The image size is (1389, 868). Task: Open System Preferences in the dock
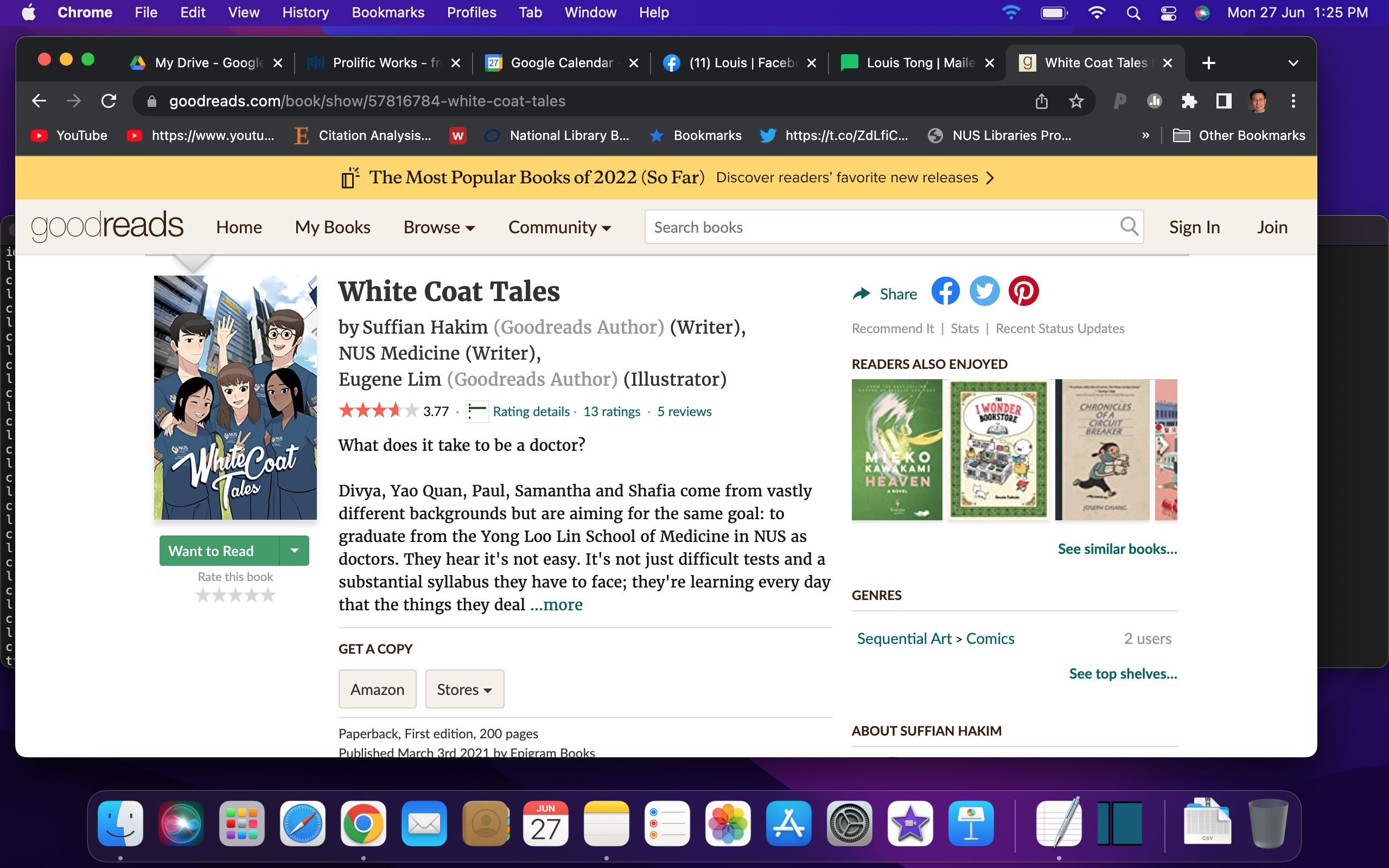click(x=850, y=823)
